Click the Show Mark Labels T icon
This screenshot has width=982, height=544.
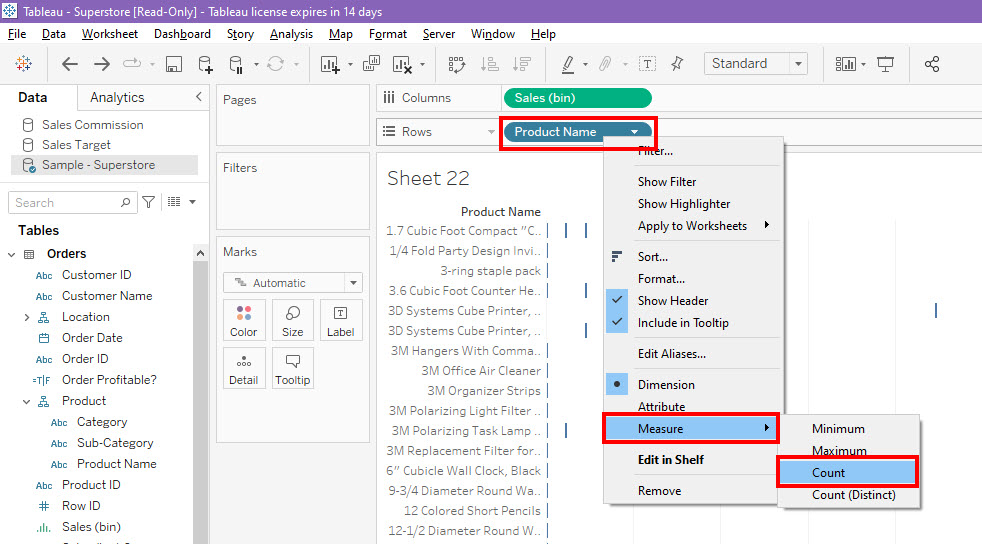(647, 64)
